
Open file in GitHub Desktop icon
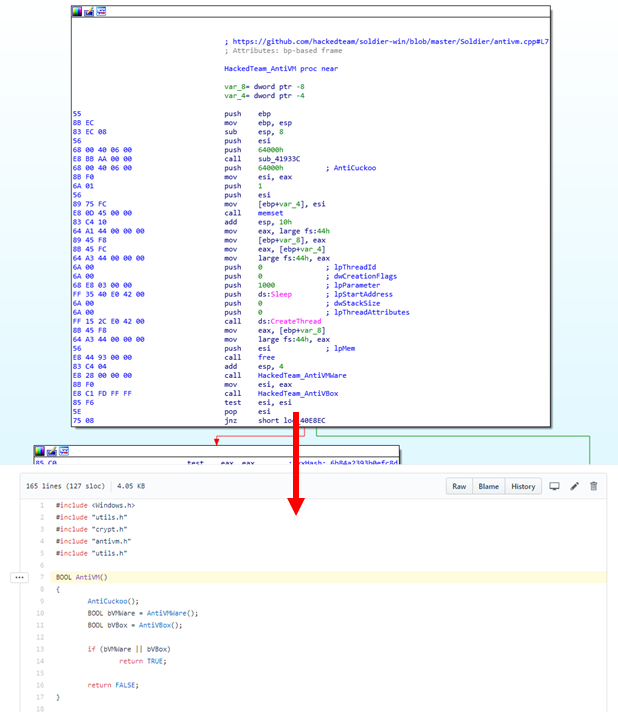point(554,486)
